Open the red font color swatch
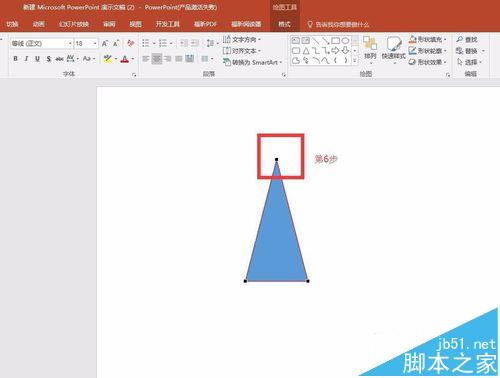This screenshot has height=378, width=500. point(125,59)
